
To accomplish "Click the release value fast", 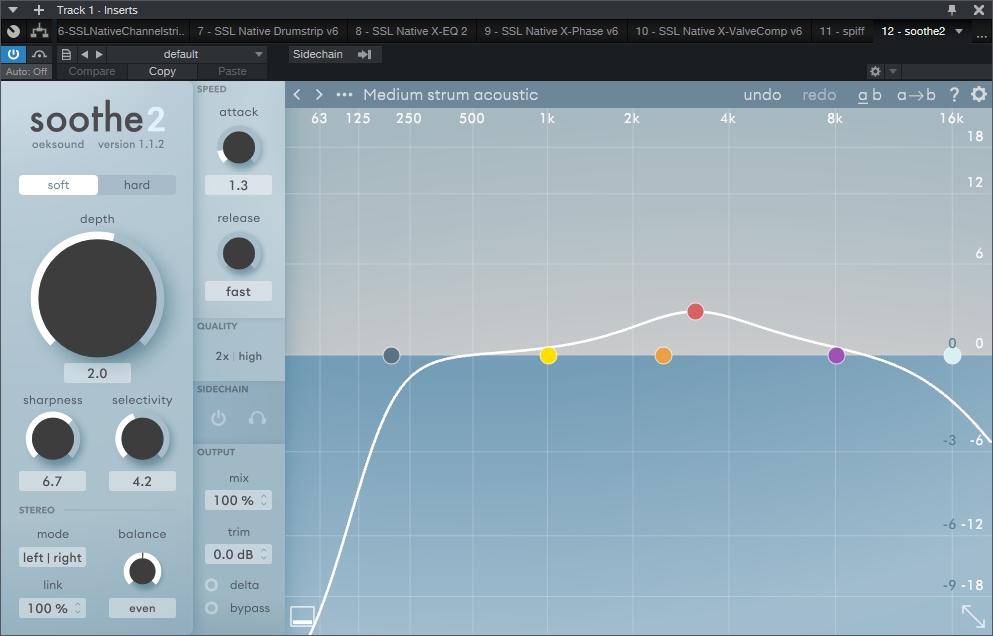I will point(238,291).
